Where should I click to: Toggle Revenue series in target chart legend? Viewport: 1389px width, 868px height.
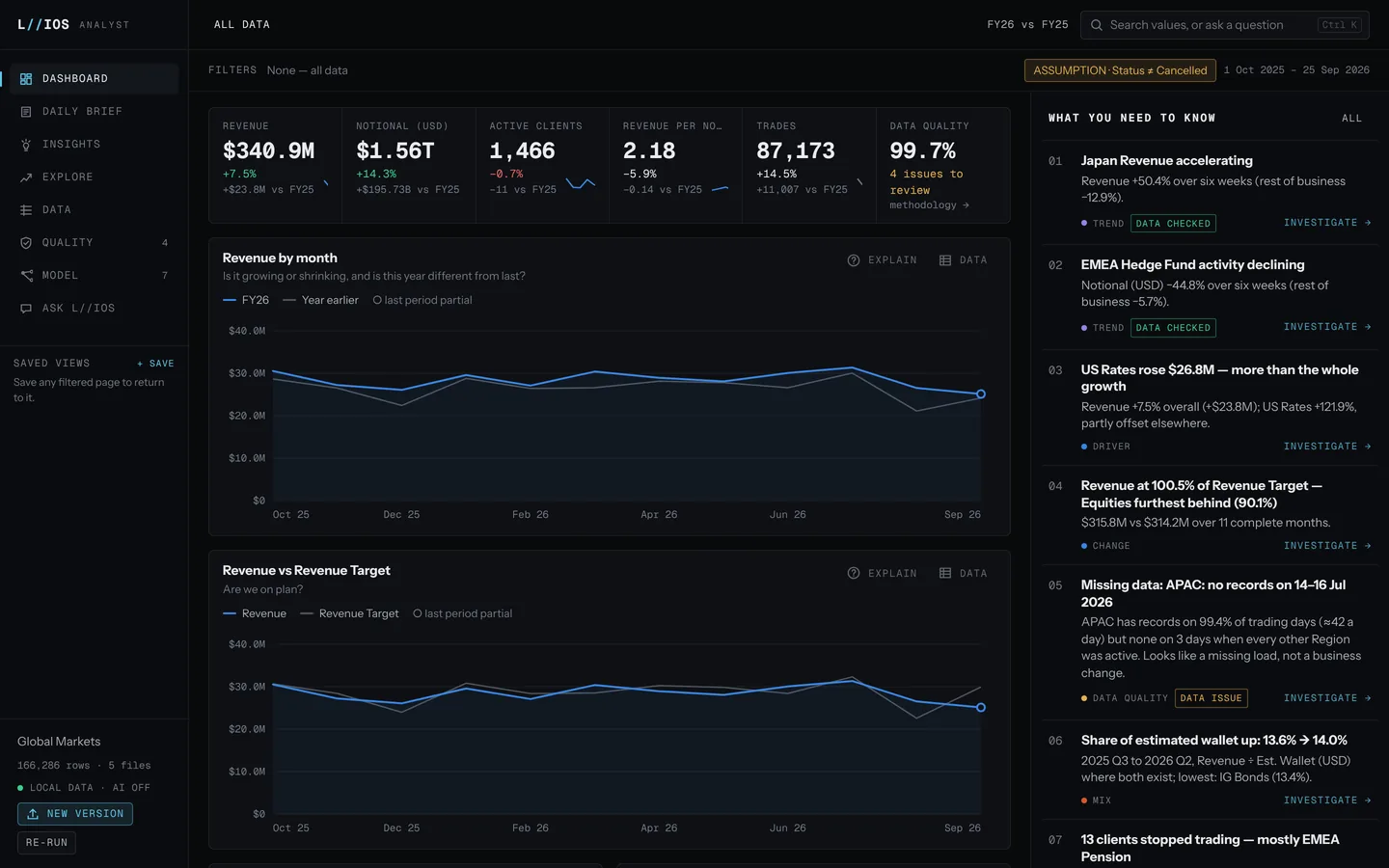click(255, 613)
